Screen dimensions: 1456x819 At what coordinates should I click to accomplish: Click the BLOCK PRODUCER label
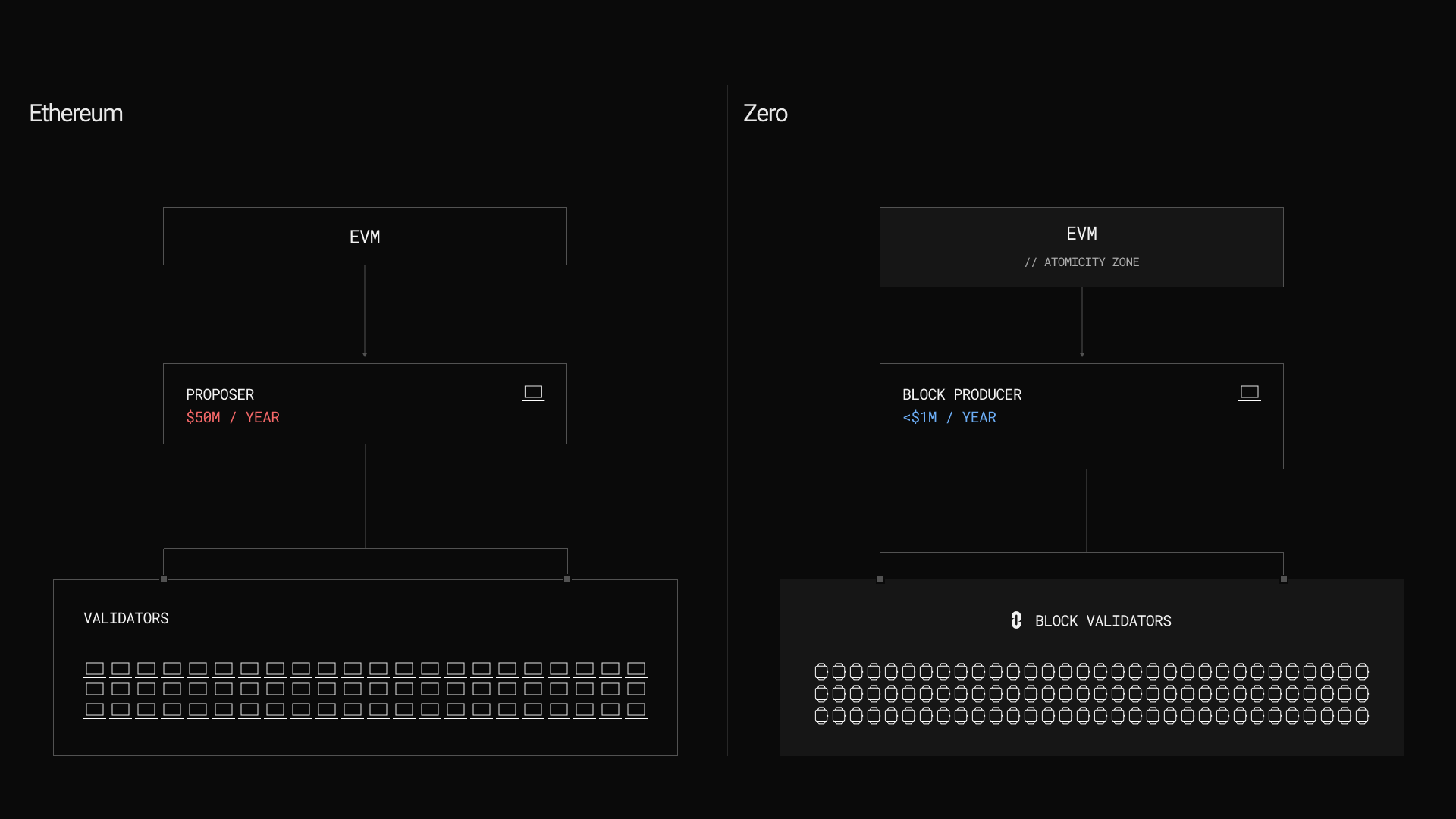962,394
